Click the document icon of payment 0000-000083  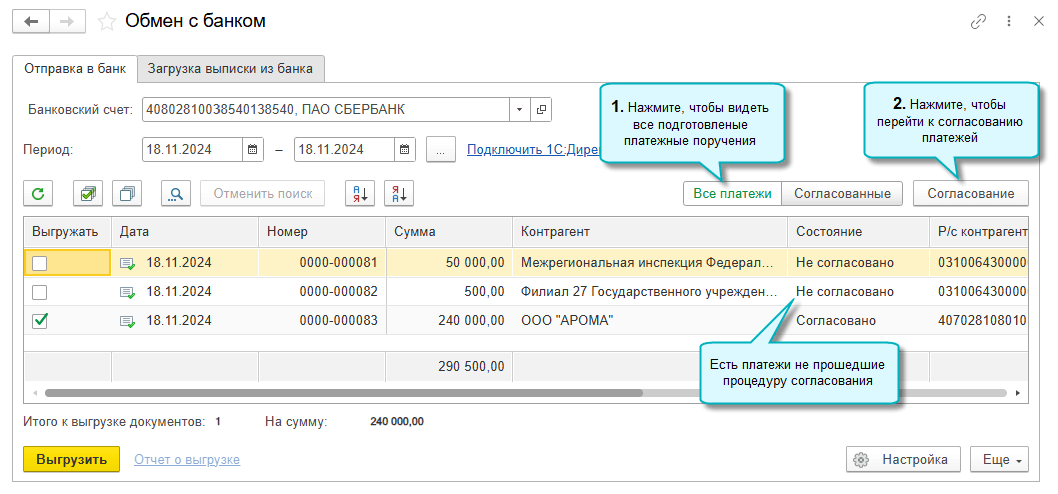[128, 321]
